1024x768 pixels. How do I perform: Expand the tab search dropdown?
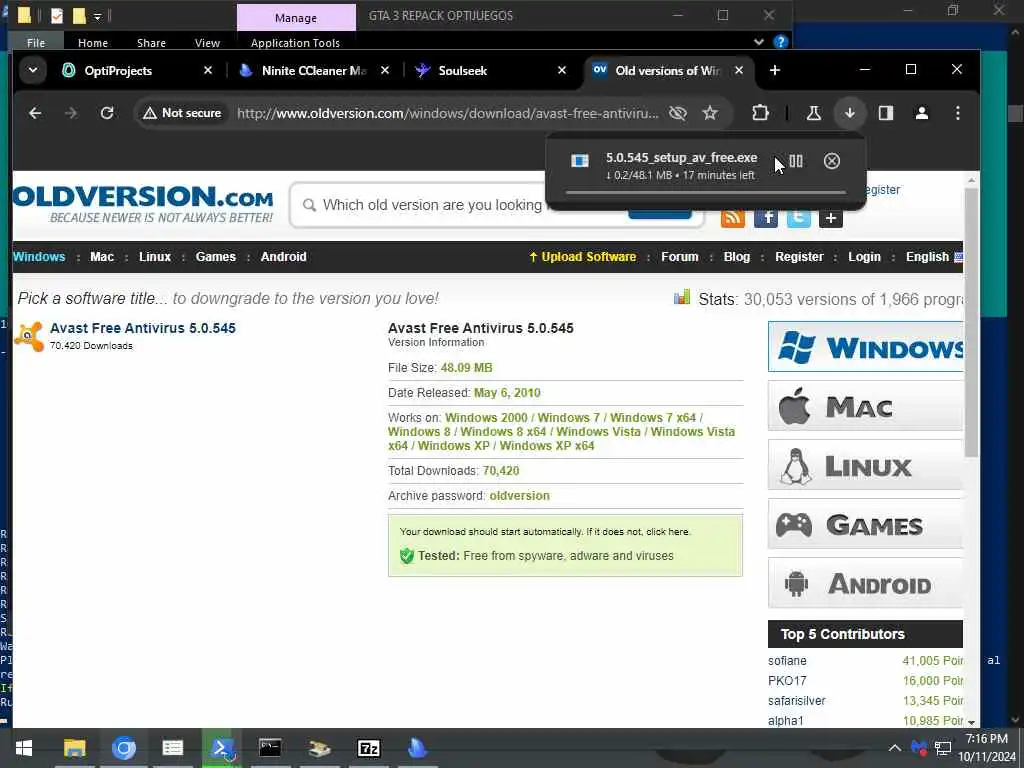pyautogui.click(x=33, y=70)
